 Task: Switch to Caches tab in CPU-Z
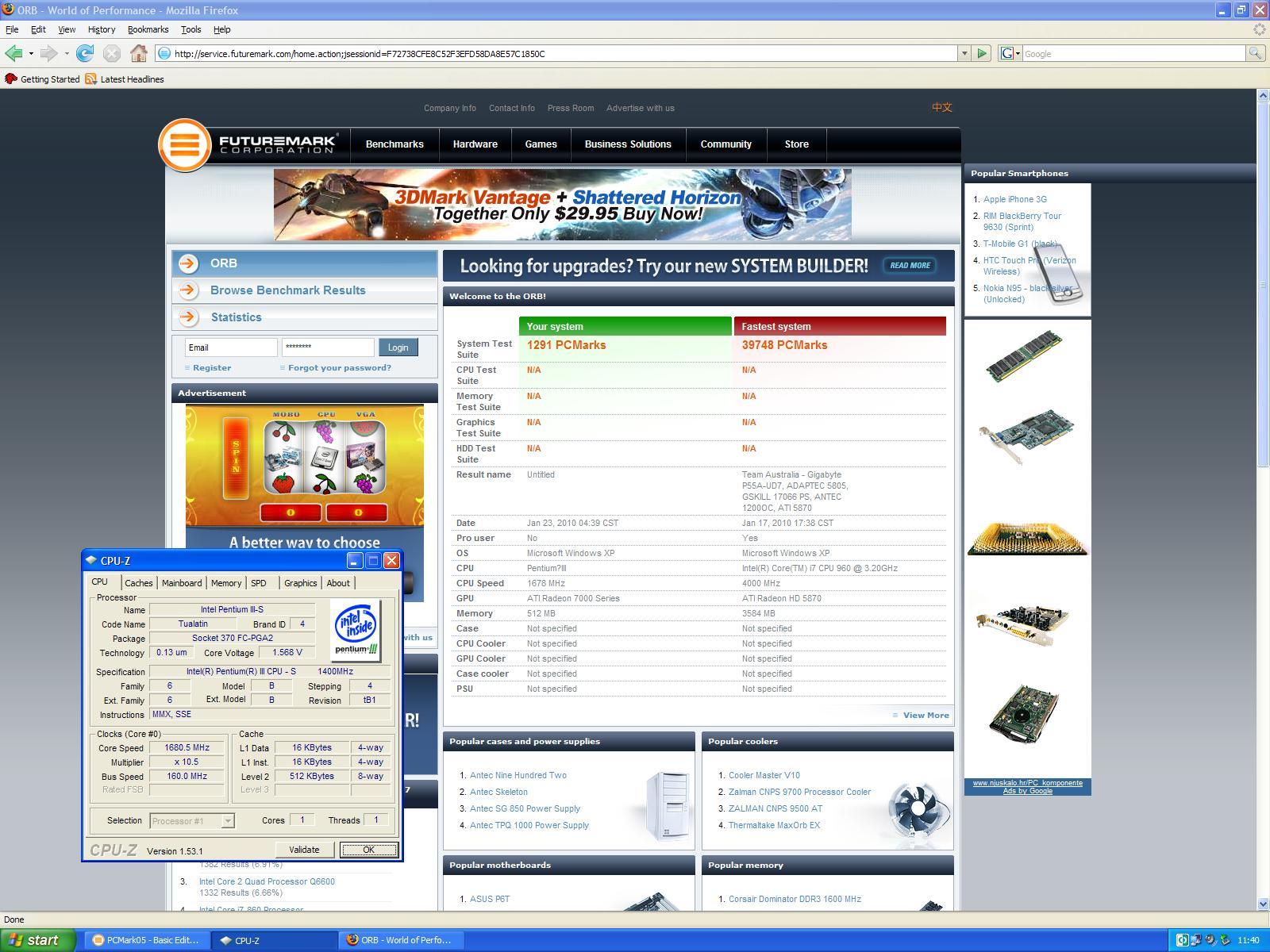point(138,583)
